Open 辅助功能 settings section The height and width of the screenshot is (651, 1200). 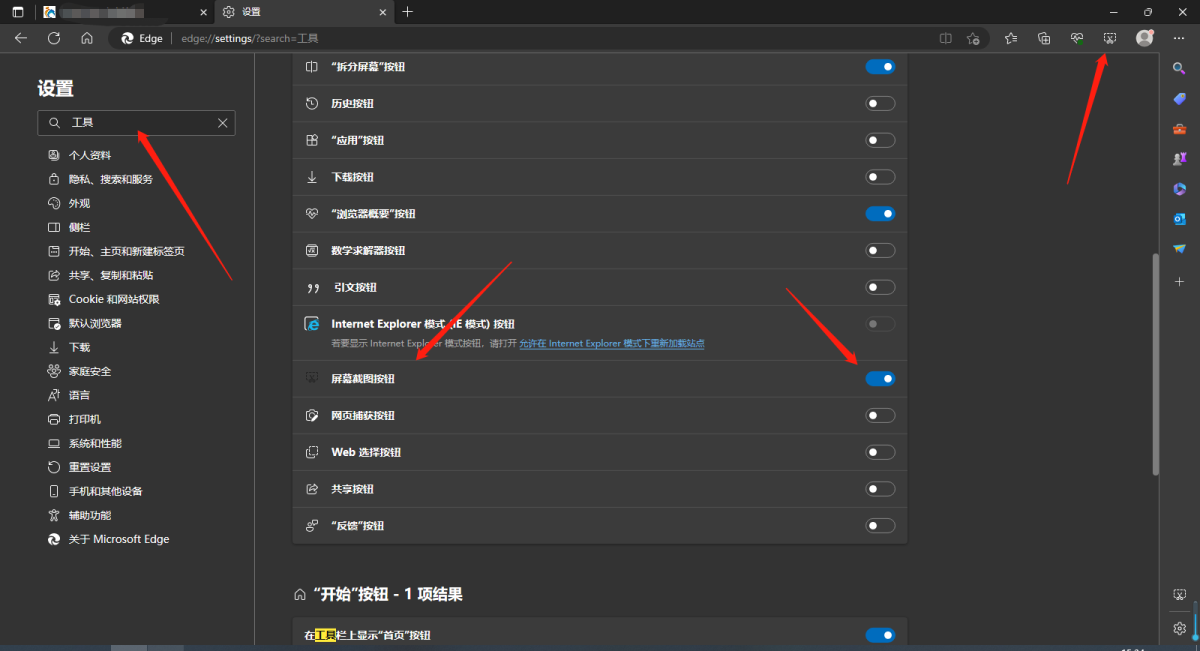point(80,515)
